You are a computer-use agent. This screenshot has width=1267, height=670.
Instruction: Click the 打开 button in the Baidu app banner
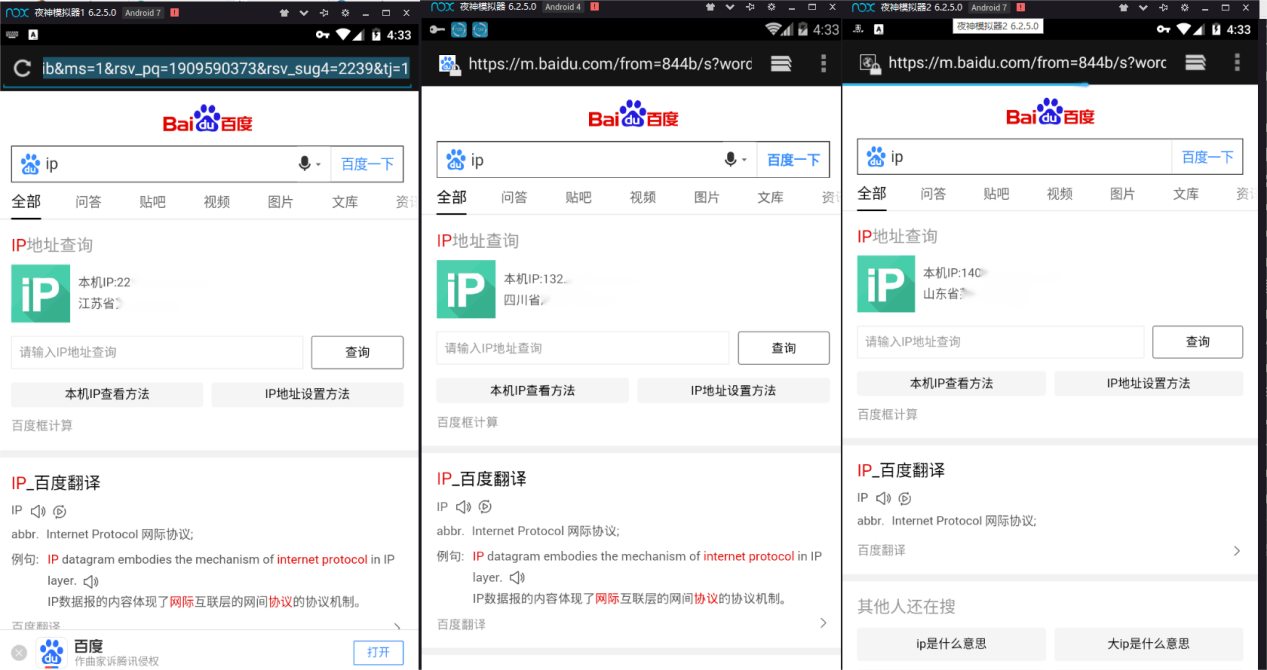pos(378,652)
